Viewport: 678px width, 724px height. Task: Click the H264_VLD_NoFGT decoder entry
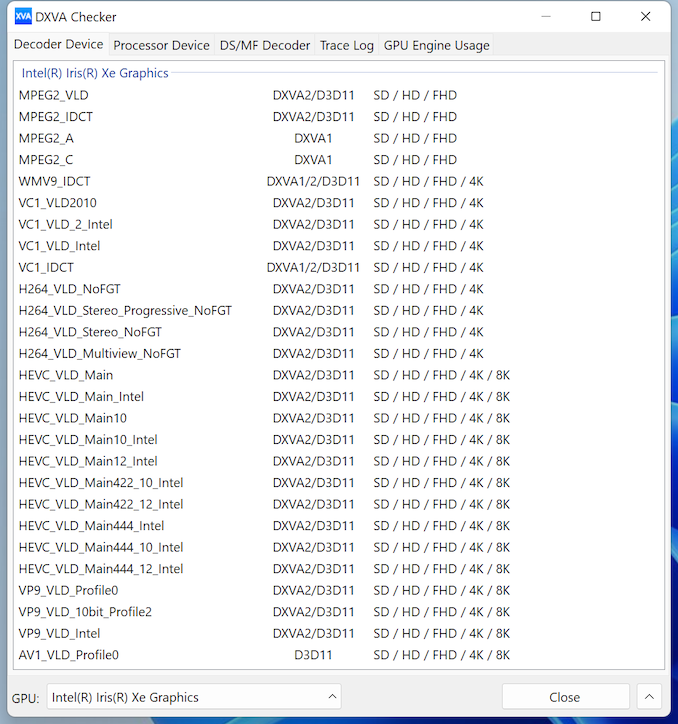[x=70, y=289]
